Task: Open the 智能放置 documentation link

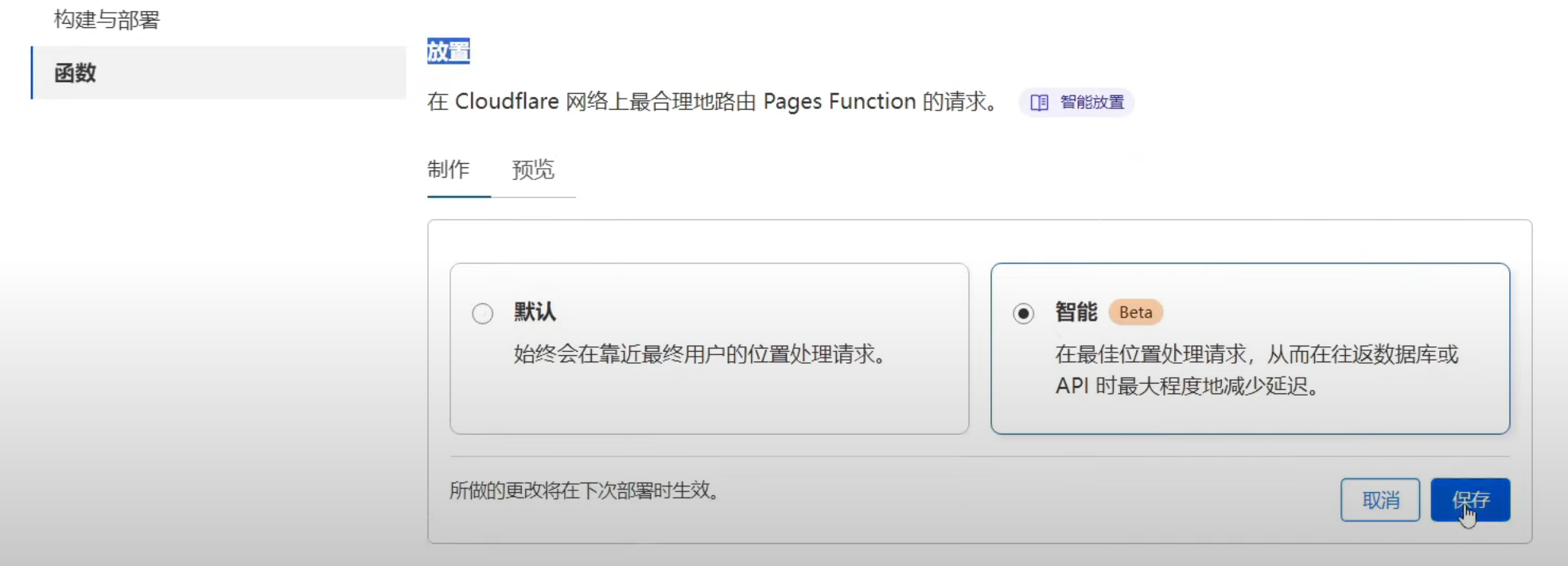Action: 1091,103
